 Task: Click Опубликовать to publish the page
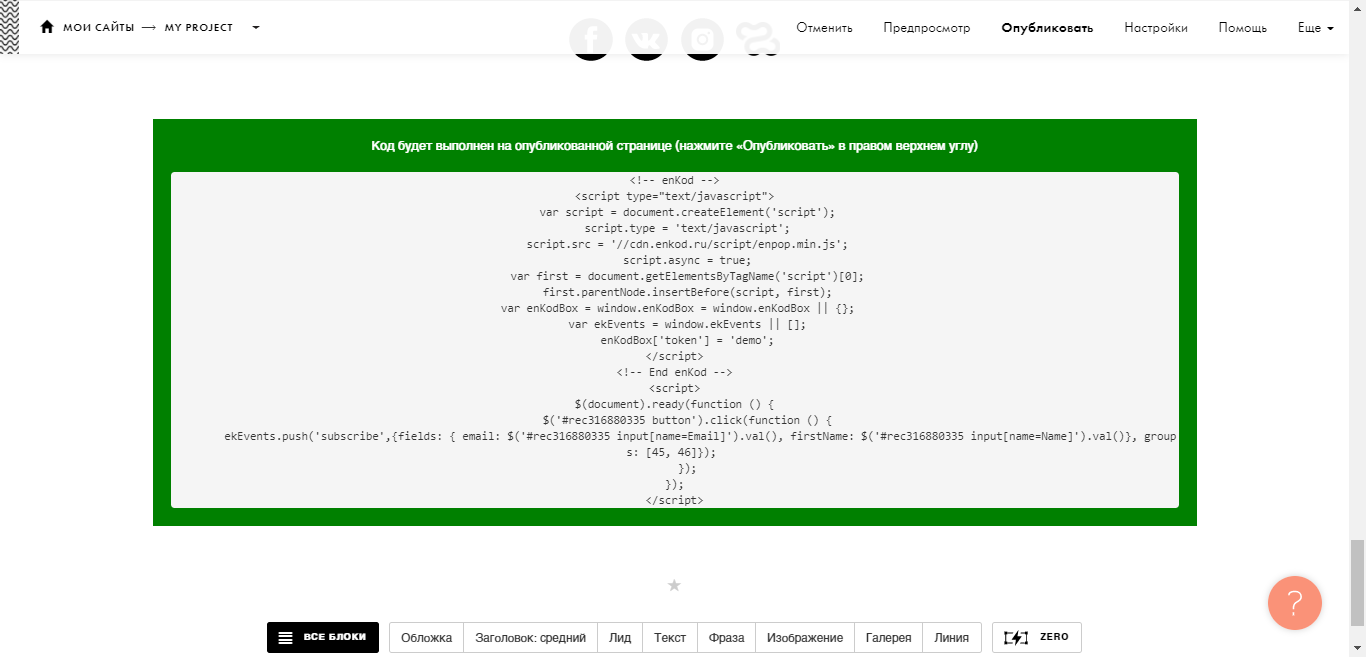pyautogui.click(x=1047, y=28)
